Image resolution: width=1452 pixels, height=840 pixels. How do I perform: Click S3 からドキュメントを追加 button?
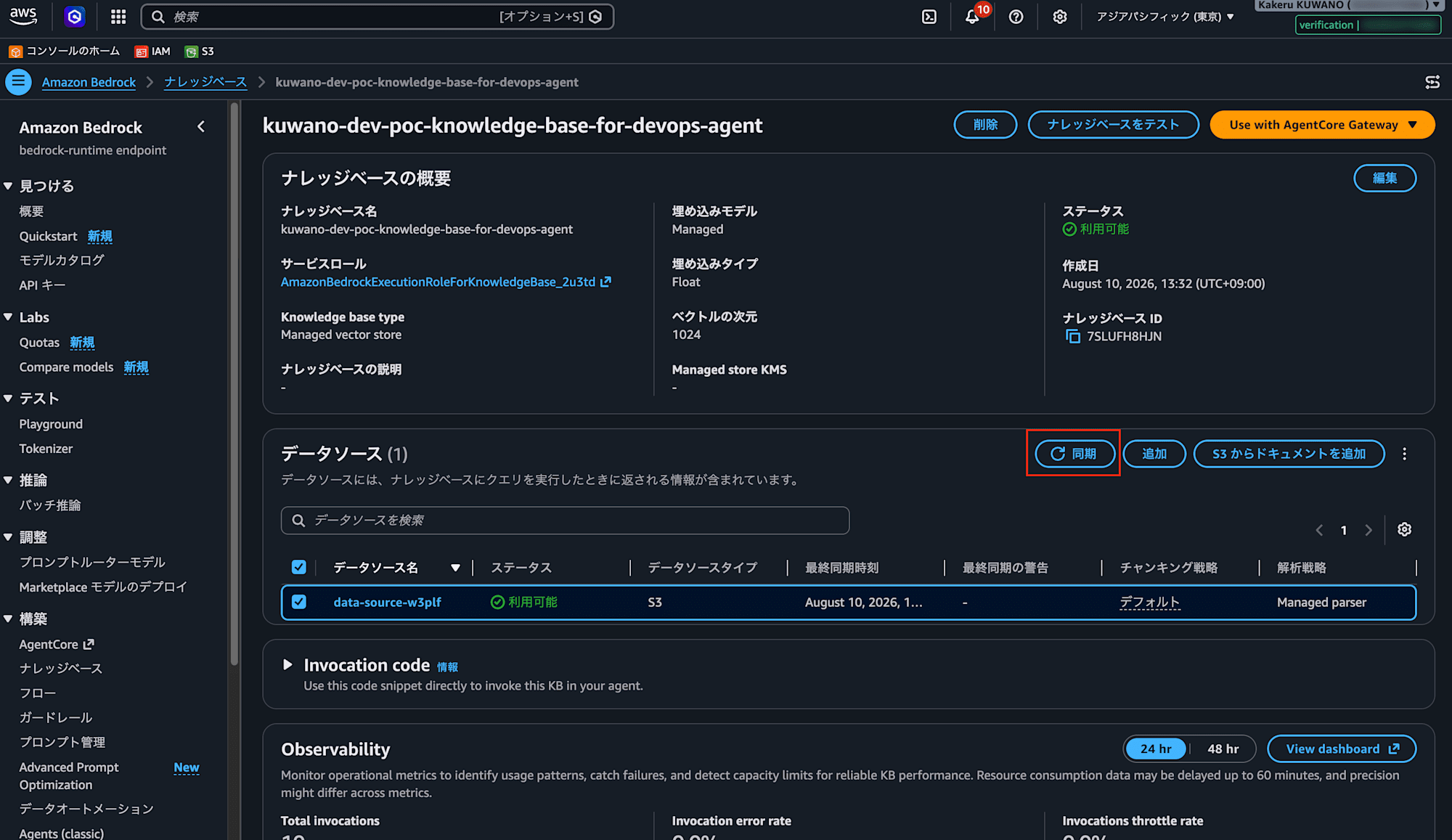(x=1289, y=454)
